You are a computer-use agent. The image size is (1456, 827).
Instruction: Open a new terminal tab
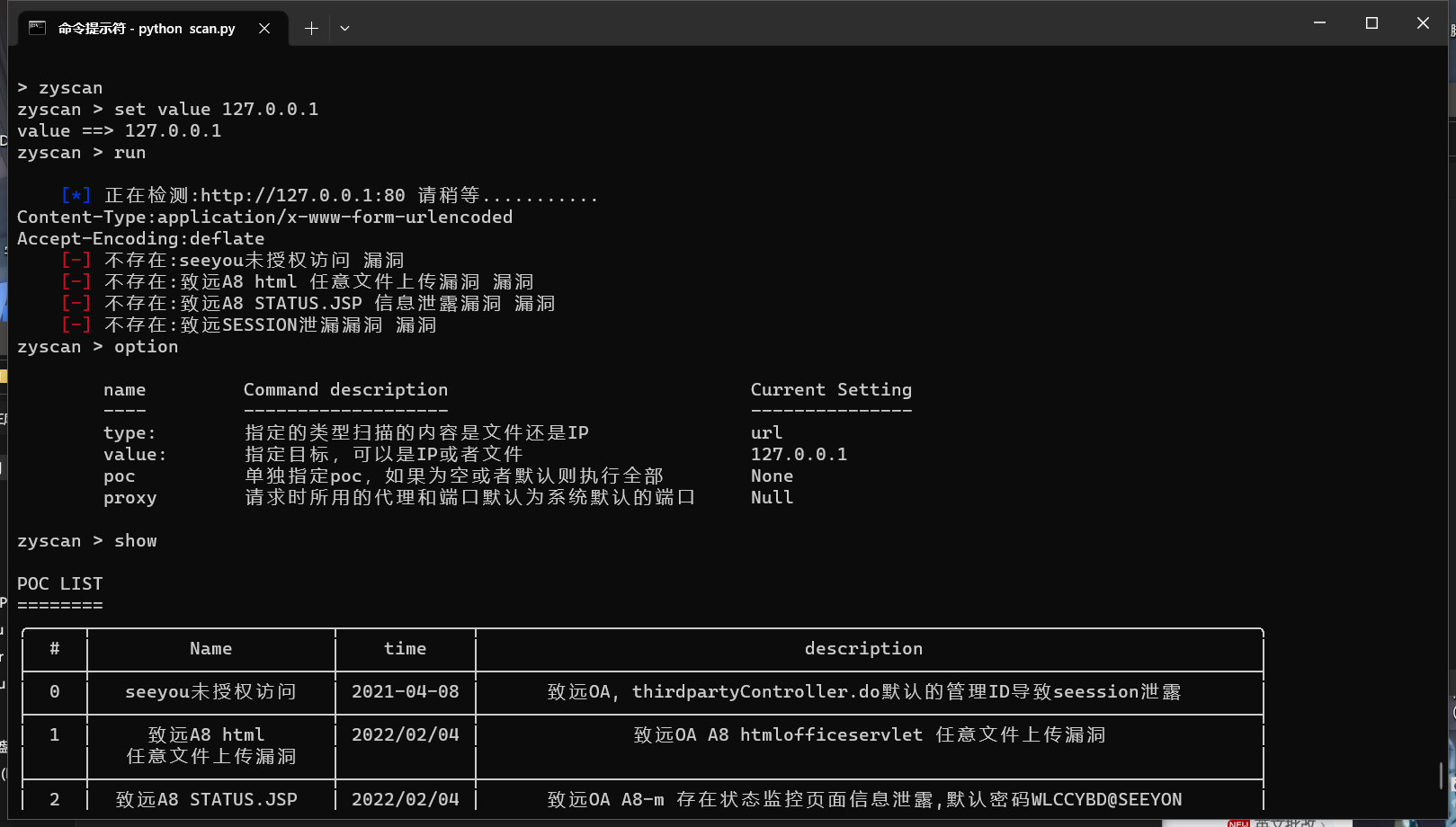click(x=311, y=28)
